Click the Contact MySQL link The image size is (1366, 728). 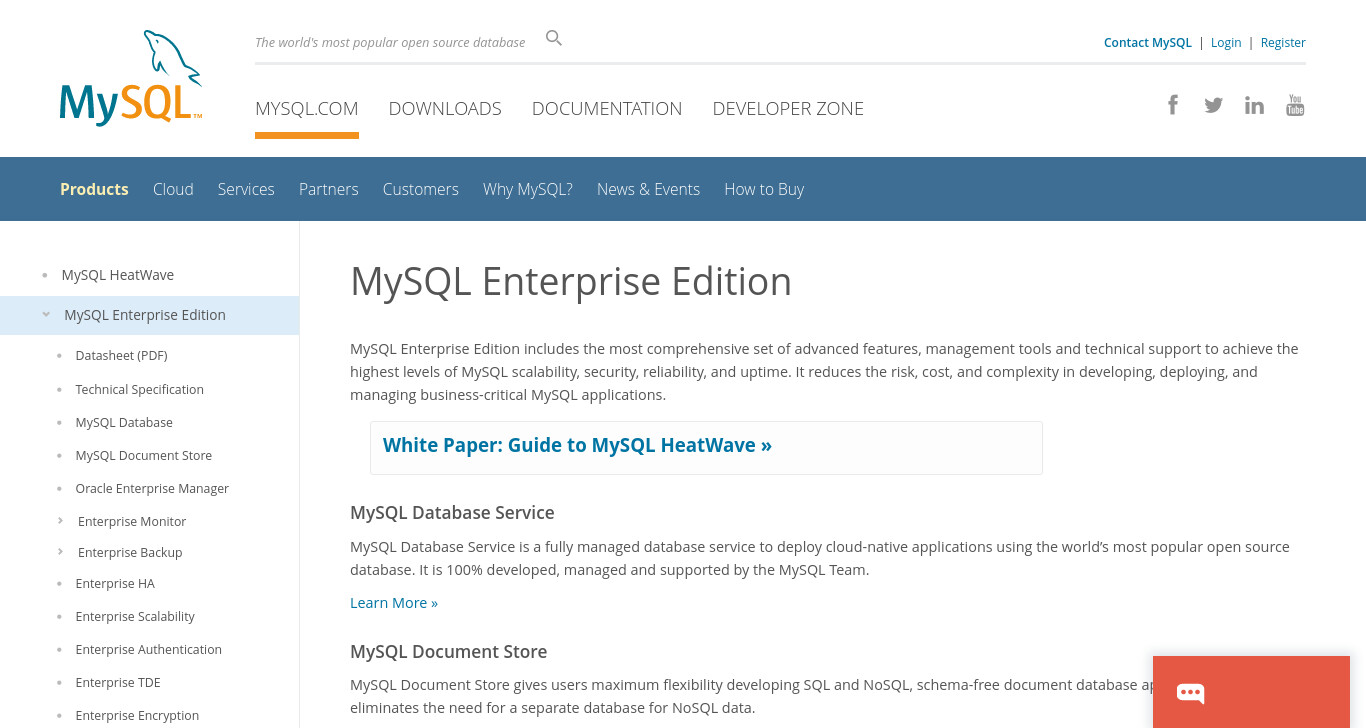[x=1148, y=42]
